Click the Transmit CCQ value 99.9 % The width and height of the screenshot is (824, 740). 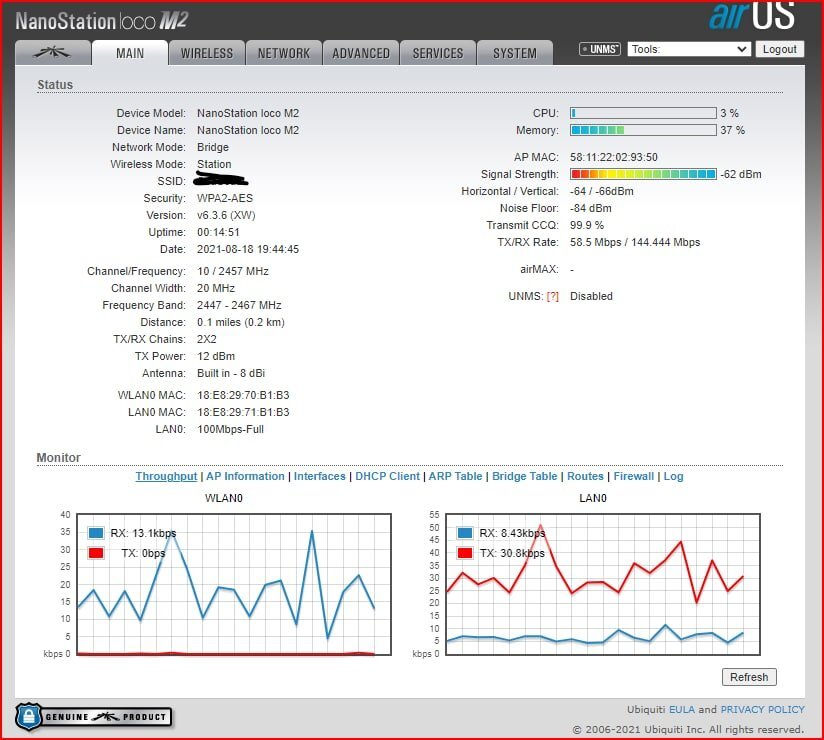tap(587, 225)
